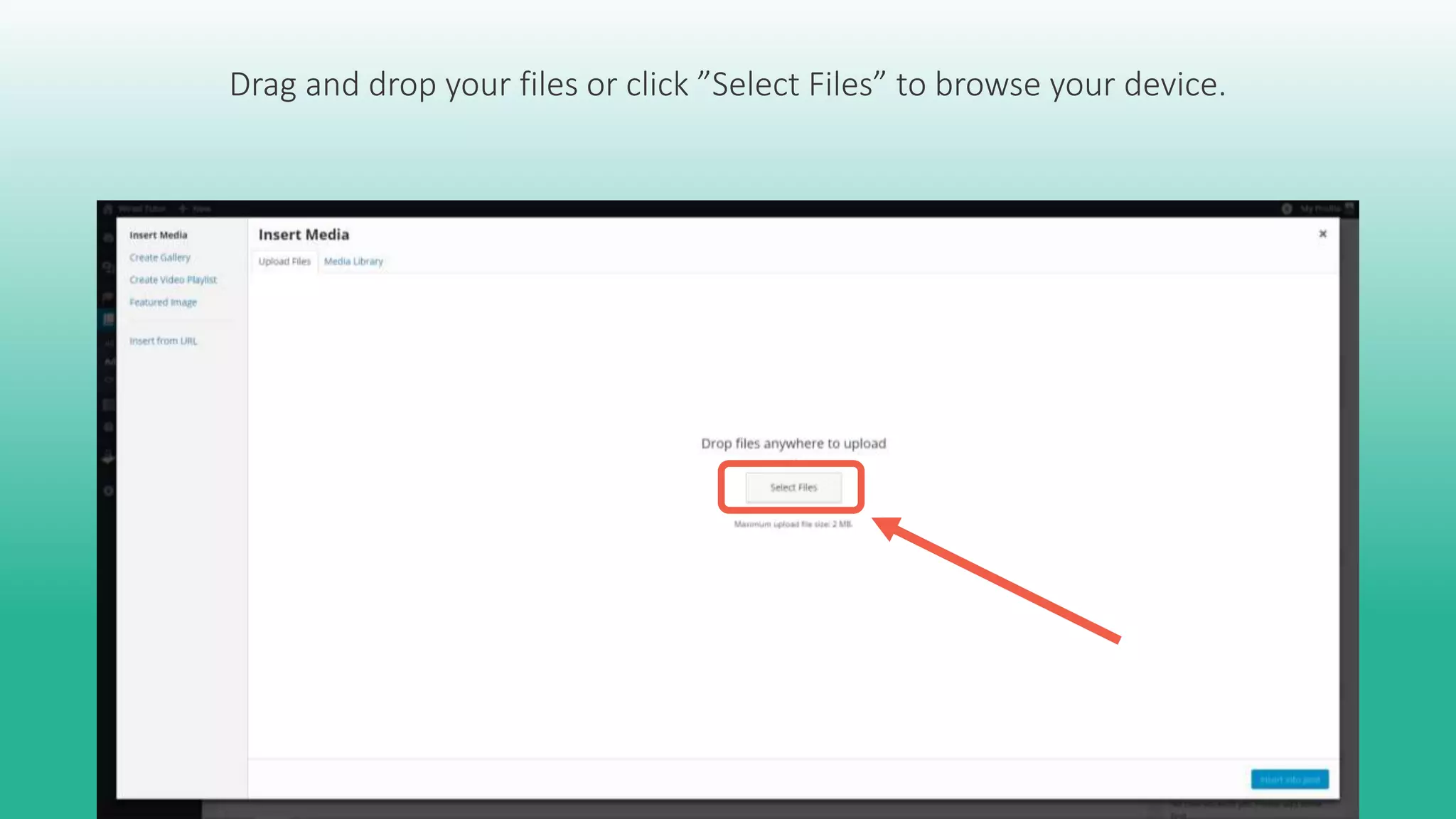Click the blue Insert into post button
1456x819 pixels.
pyautogui.click(x=1290, y=780)
